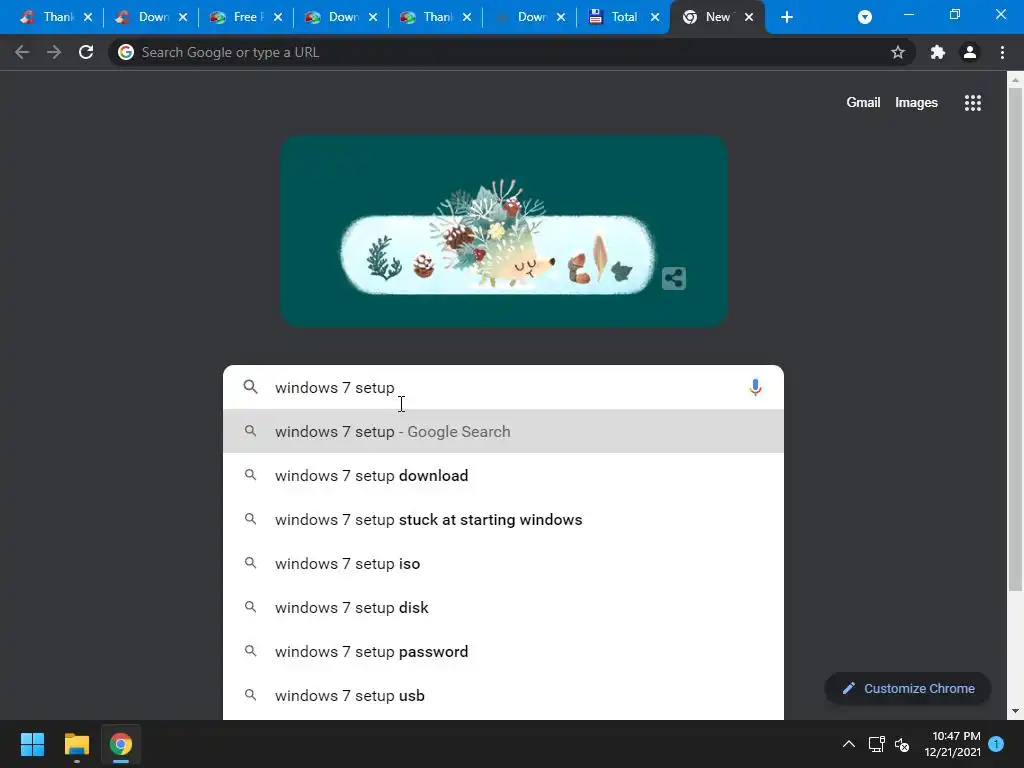Select suggestion windows 7 setup iso
The image size is (1024, 768).
tap(503, 564)
